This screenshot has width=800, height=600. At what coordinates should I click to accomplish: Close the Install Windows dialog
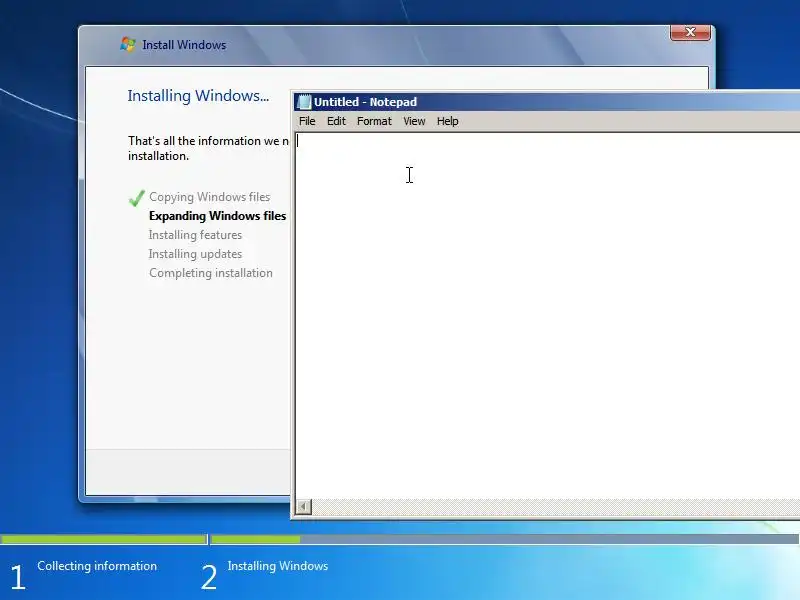[x=690, y=32]
